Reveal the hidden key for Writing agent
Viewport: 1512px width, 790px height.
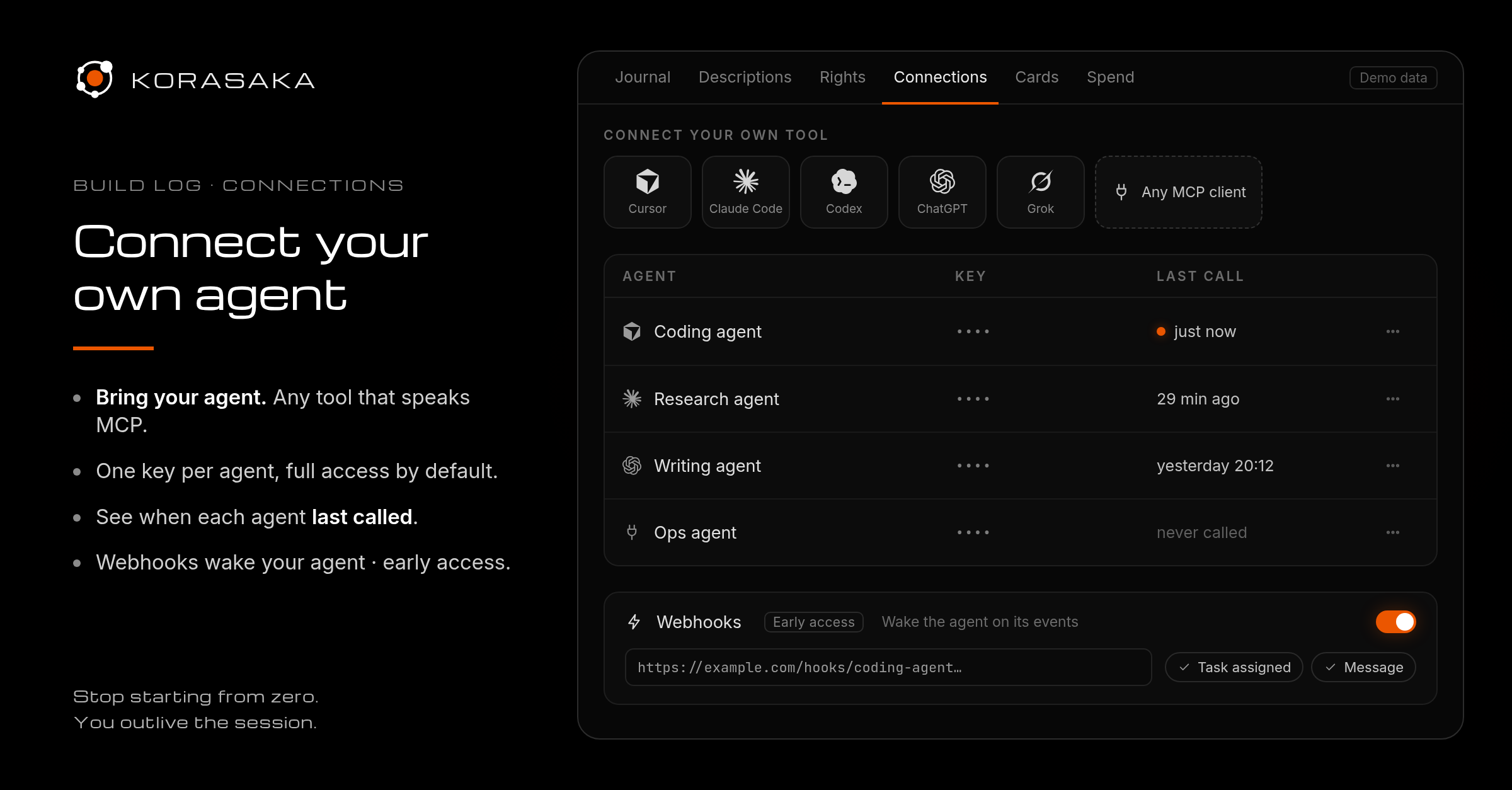click(x=973, y=466)
